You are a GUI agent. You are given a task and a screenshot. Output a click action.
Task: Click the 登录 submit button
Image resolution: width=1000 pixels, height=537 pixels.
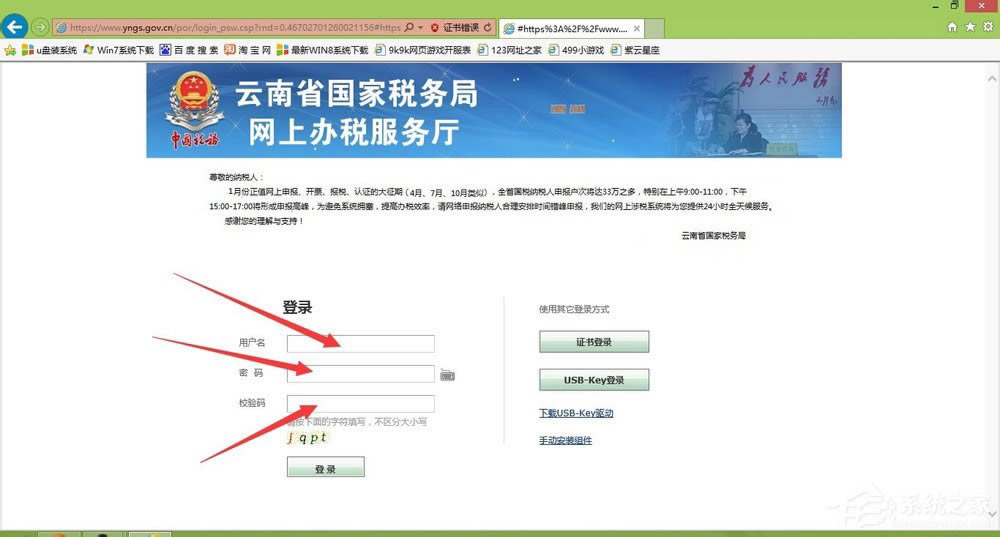(x=326, y=467)
